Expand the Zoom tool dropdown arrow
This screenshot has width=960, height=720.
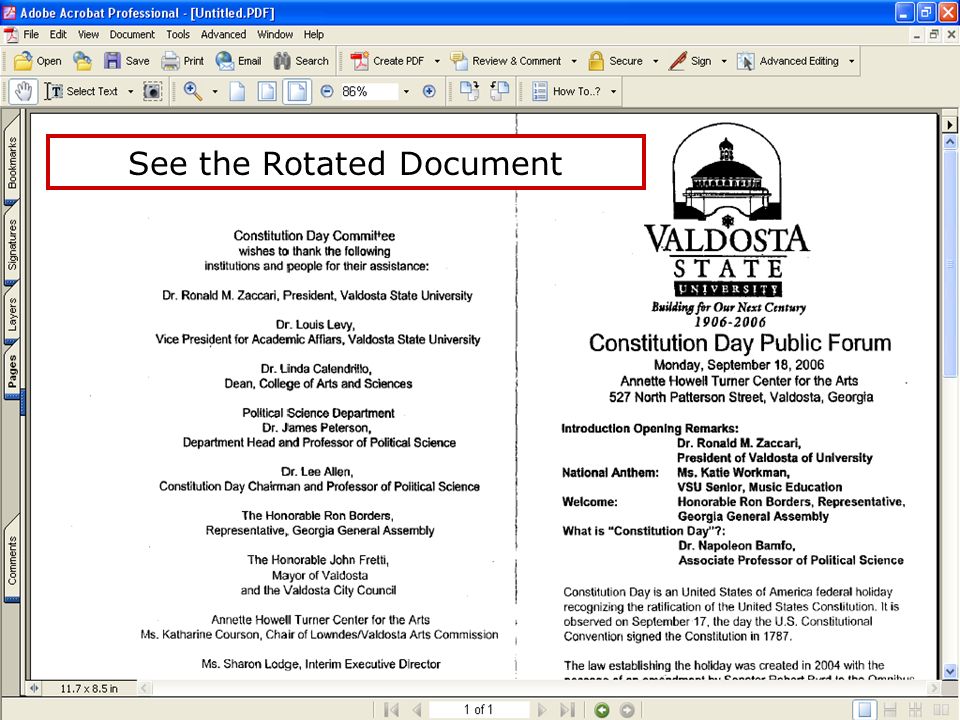pyautogui.click(x=215, y=91)
